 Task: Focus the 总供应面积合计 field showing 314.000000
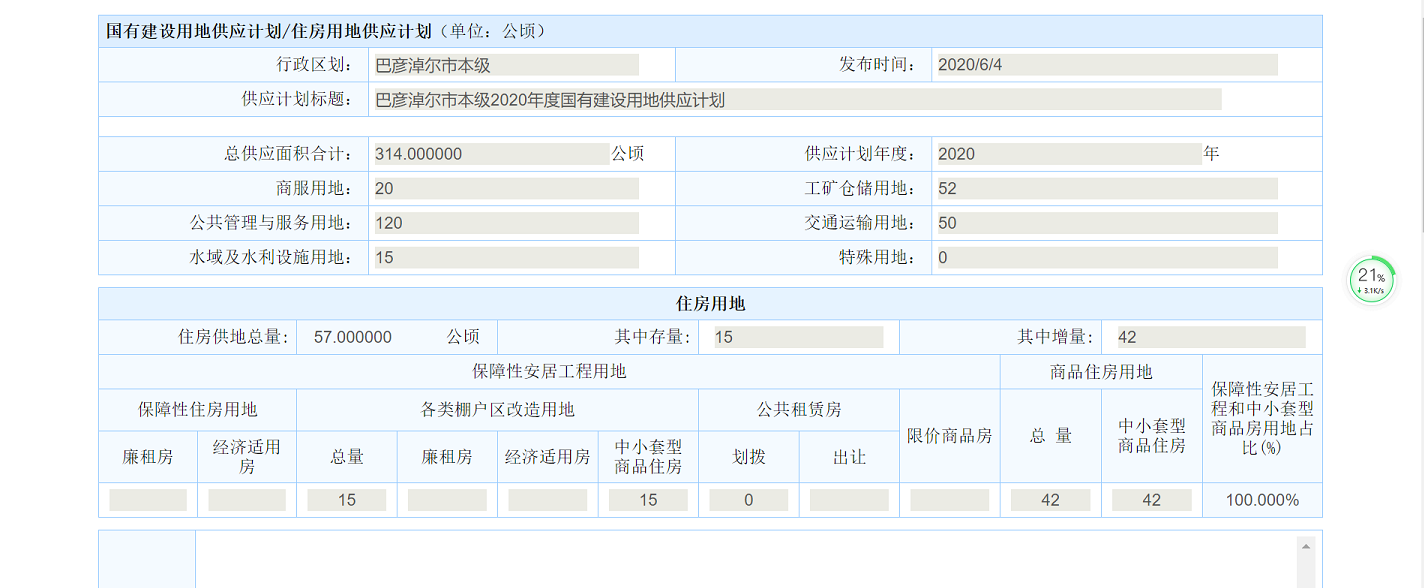point(490,154)
